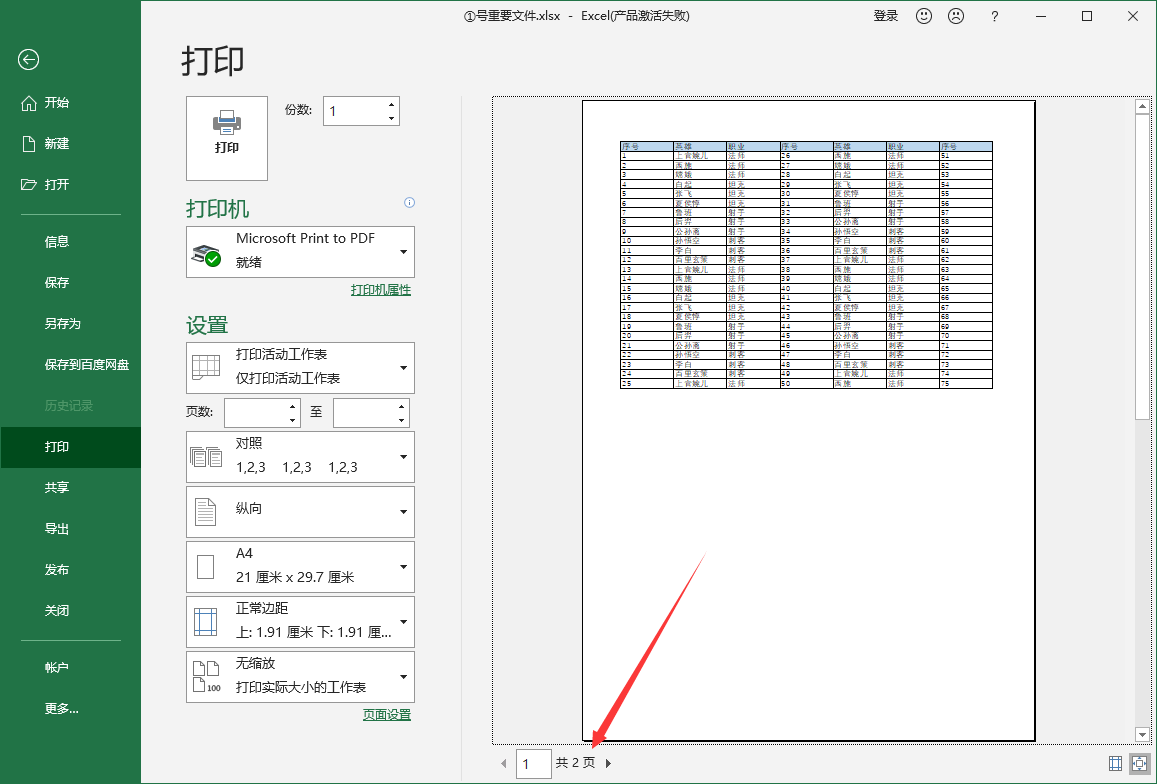Screen dimensions: 1157x784
Task: Click the printer icon Print button
Action: [x=227, y=138]
